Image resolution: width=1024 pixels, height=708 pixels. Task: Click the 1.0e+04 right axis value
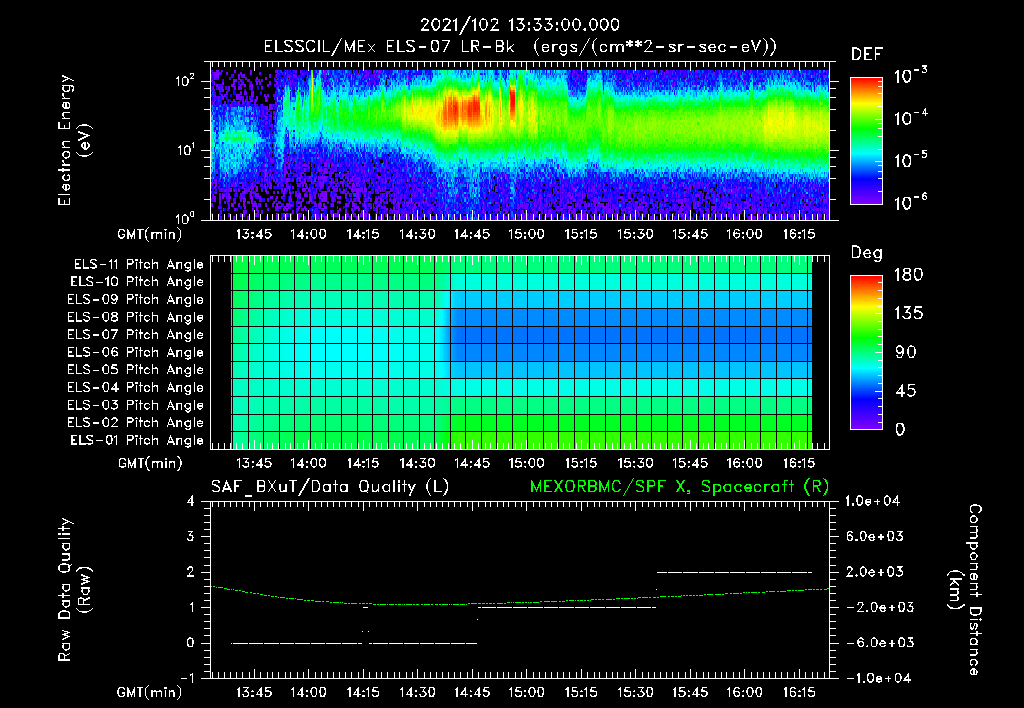(872, 501)
